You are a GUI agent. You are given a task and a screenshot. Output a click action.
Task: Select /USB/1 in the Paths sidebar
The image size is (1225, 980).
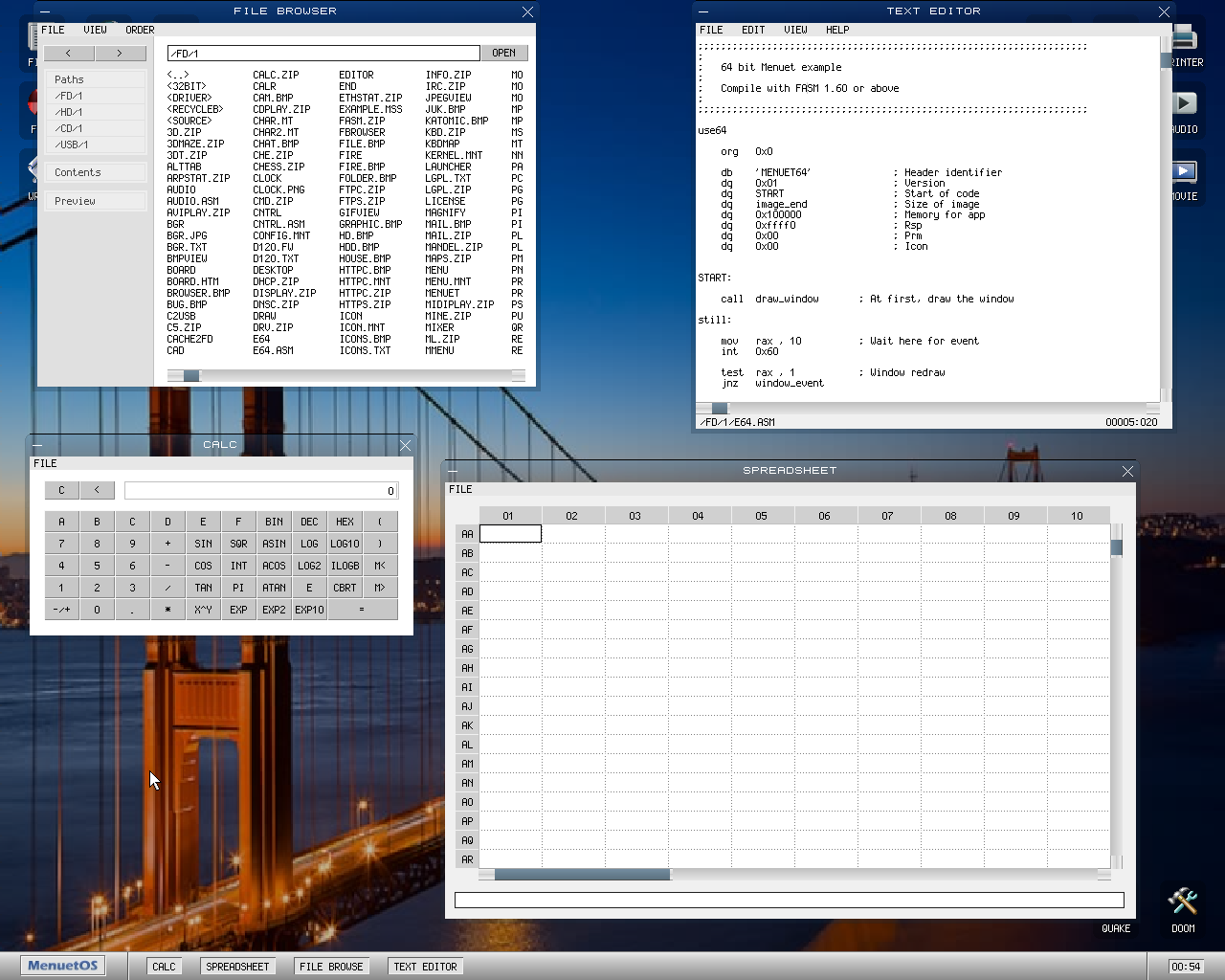(x=72, y=145)
